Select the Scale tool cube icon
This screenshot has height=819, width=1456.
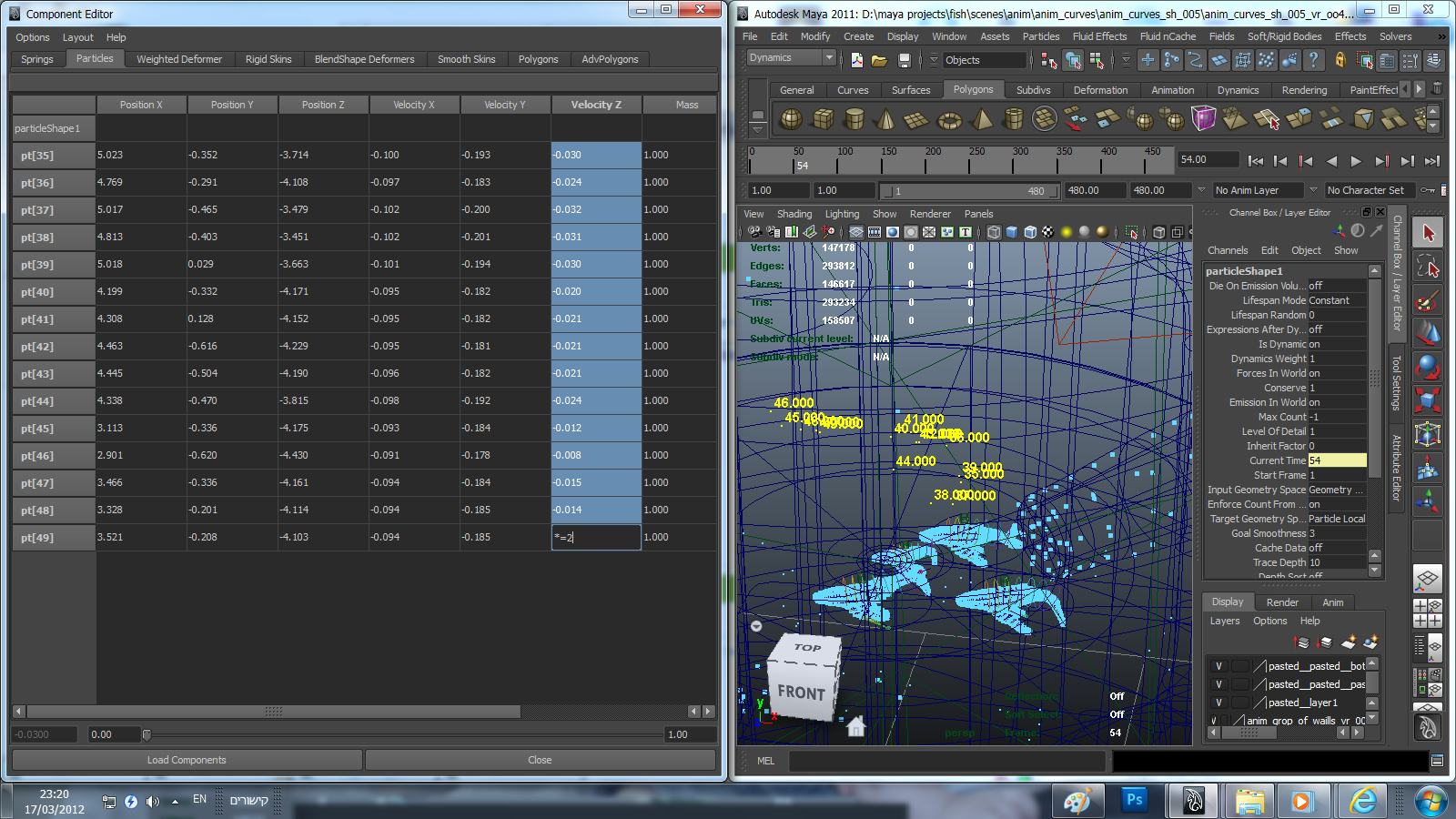[x=1428, y=399]
